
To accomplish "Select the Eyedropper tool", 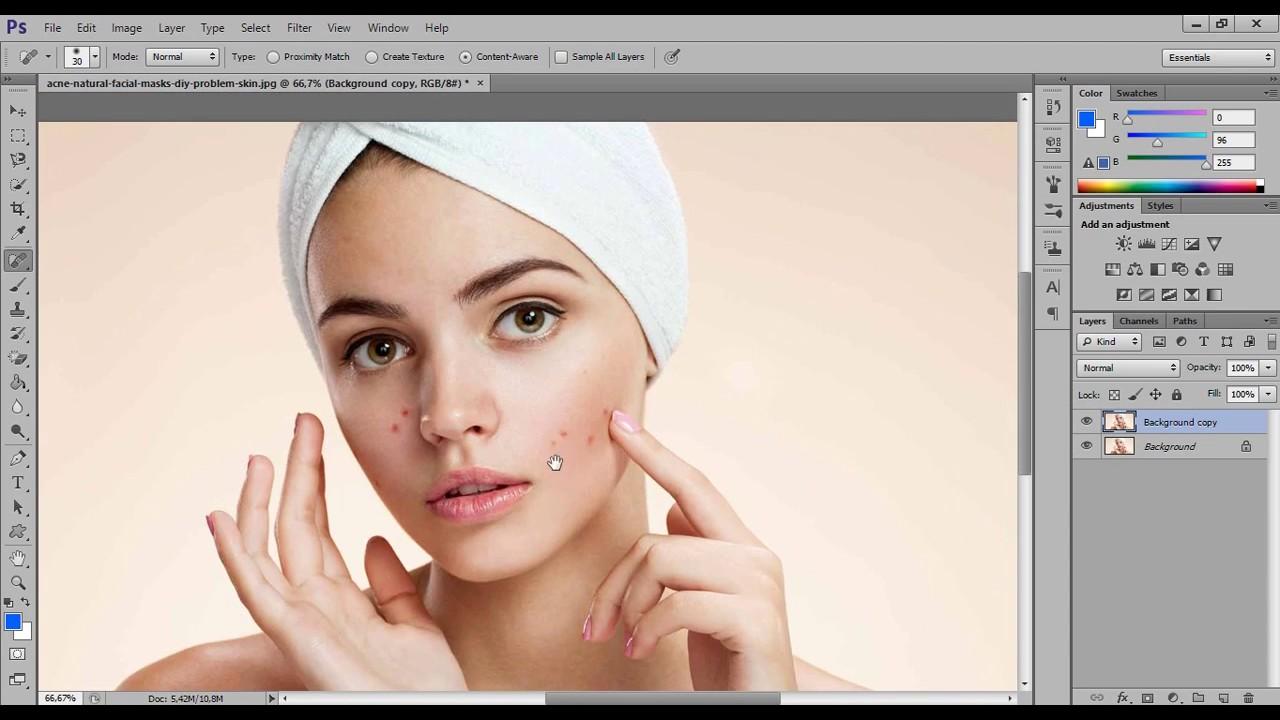I will coord(18,234).
